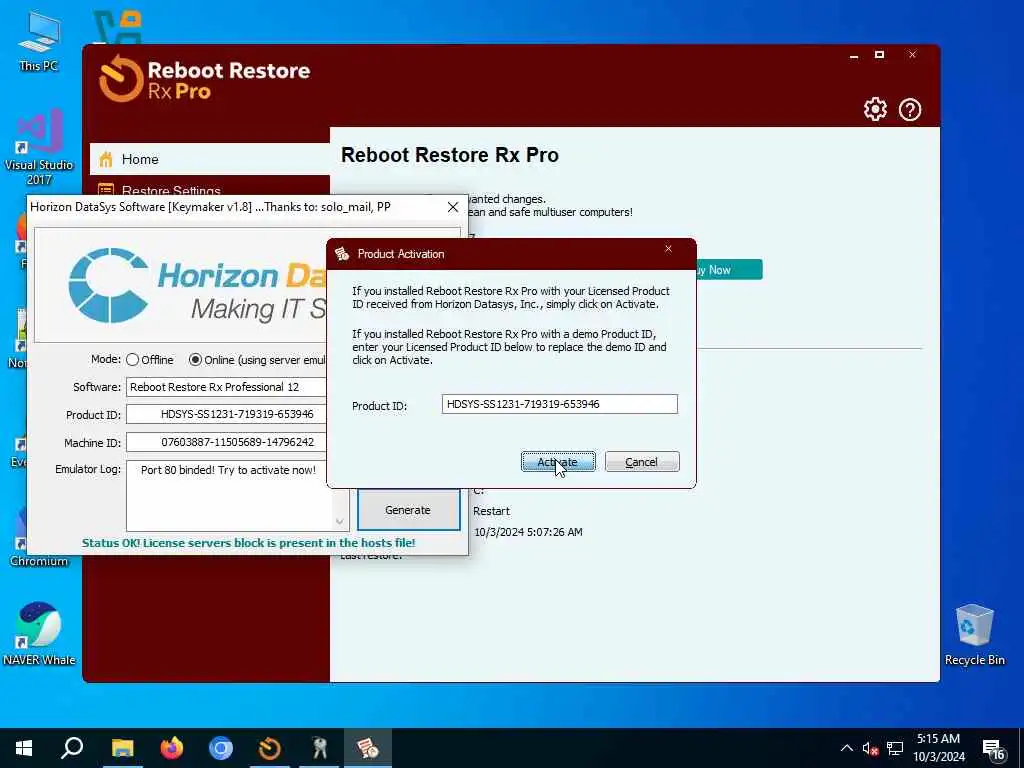
Task: Select the Chromium desktop shortcut
Action: coord(38,539)
